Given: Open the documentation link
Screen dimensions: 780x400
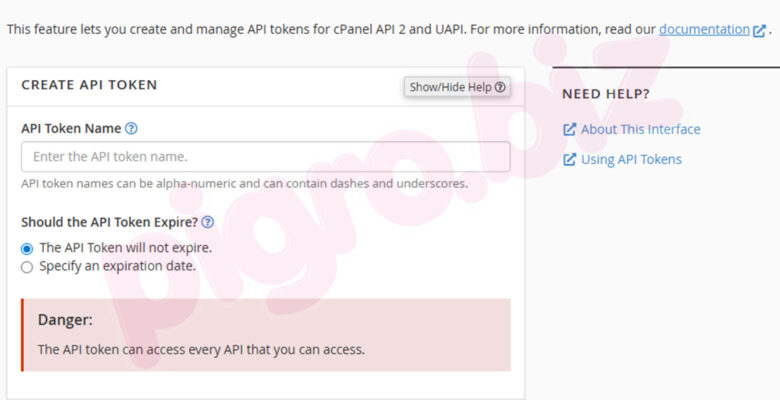Looking at the screenshot, I should click(703, 30).
